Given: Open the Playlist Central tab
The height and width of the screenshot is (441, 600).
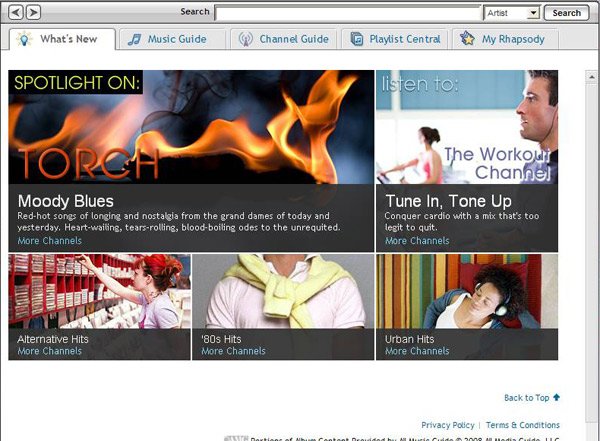Looking at the screenshot, I should click(394, 39).
